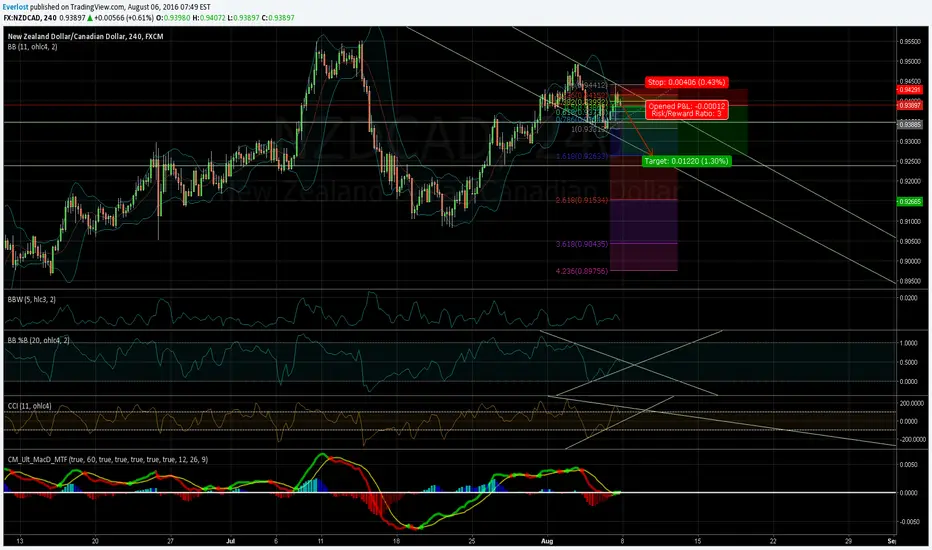The height and width of the screenshot is (550, 932).
Task: Click the Jul date on time axis
Action: [231, 541]
